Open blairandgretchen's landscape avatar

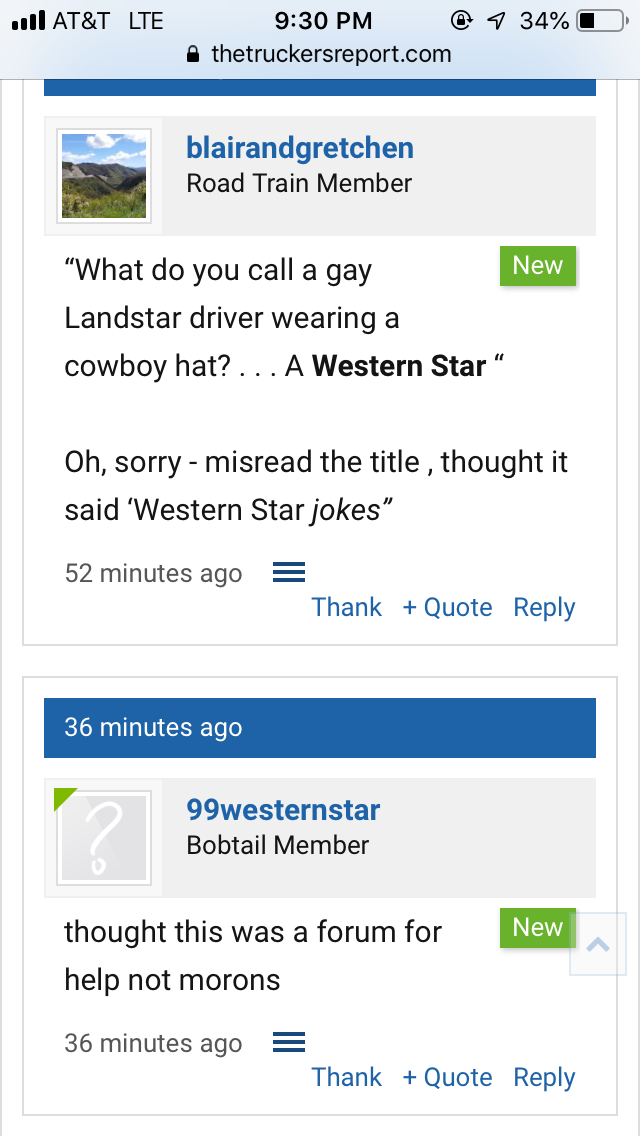[x=104, y=176]
